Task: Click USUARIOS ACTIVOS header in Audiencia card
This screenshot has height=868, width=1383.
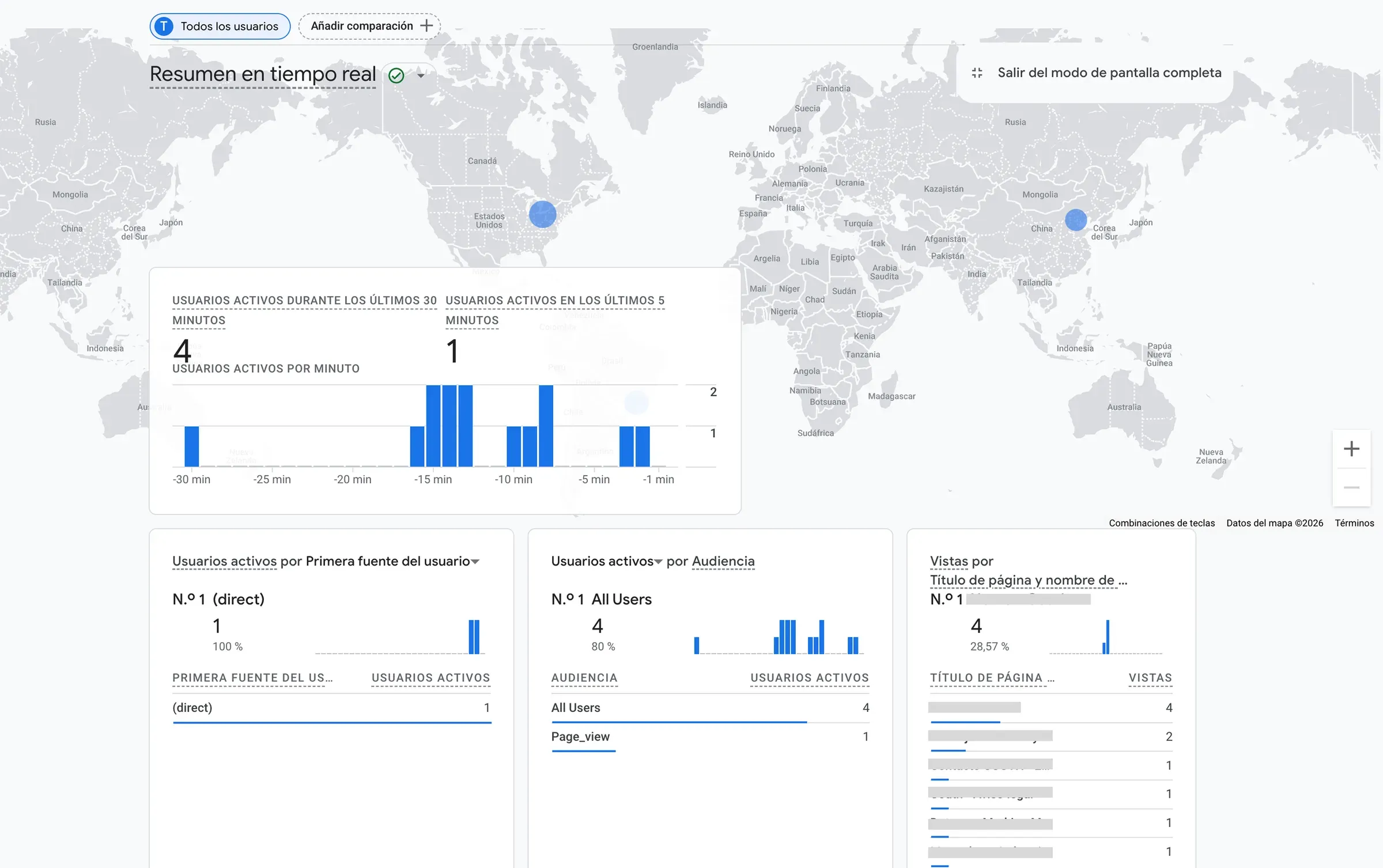Action: coord(810,678)
